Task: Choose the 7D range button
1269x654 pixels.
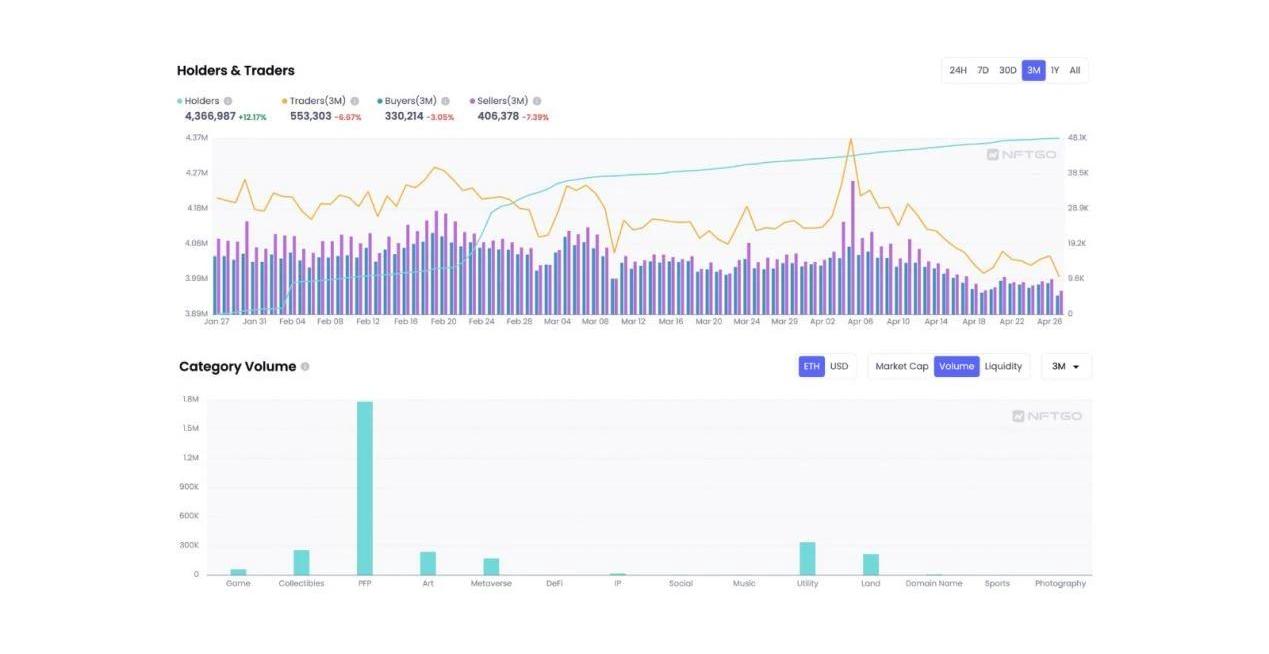Action: click(x=983, y=70)
